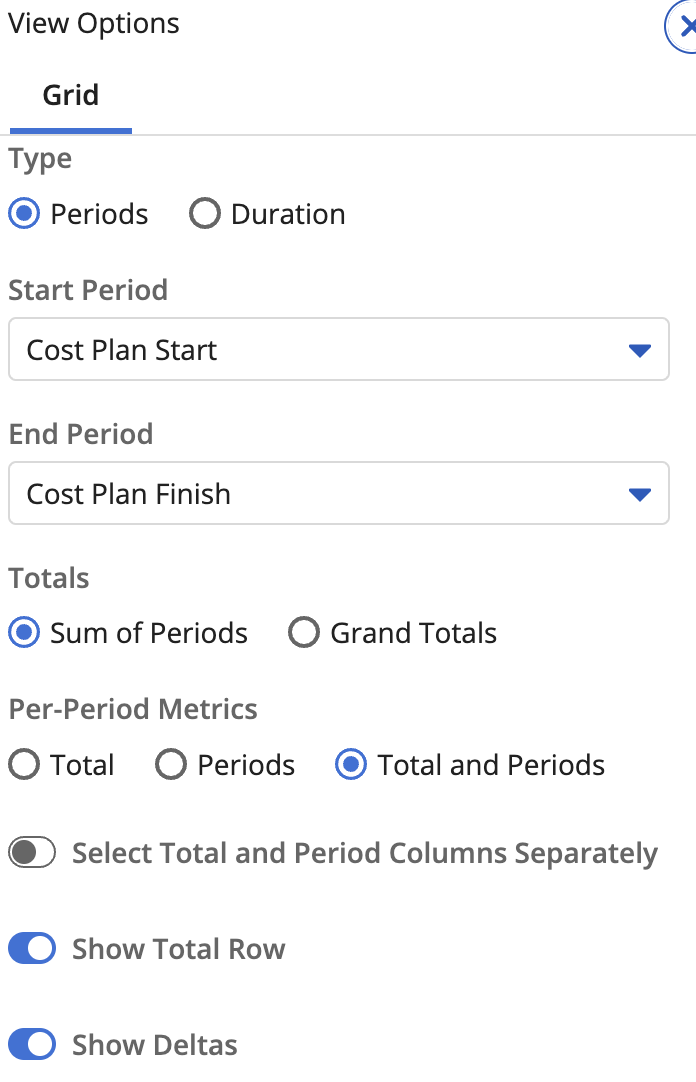The height and width of the screenshot is (1082, 696).
Task: Choose the Duration type option
Action: [204, 214]
